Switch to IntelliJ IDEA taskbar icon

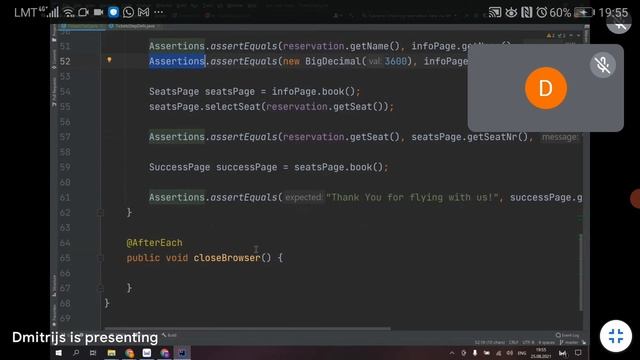(182, 353)
